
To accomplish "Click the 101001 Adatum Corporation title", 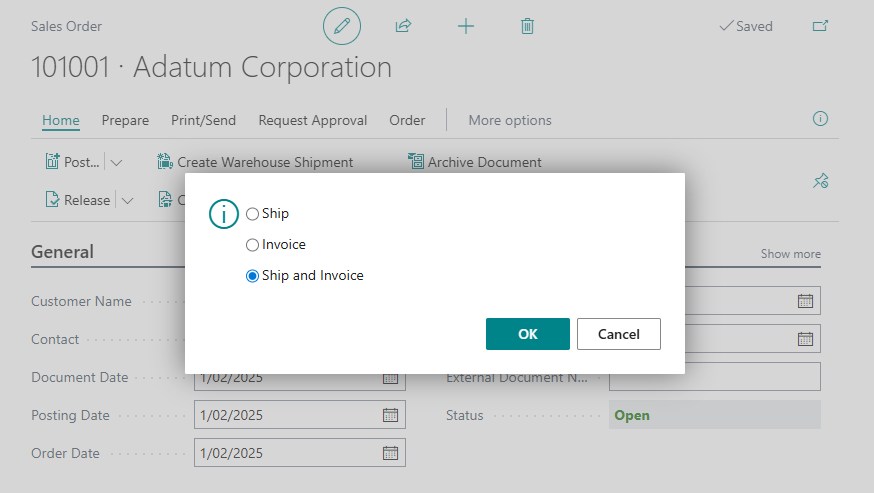I will (x=211, y=67).
